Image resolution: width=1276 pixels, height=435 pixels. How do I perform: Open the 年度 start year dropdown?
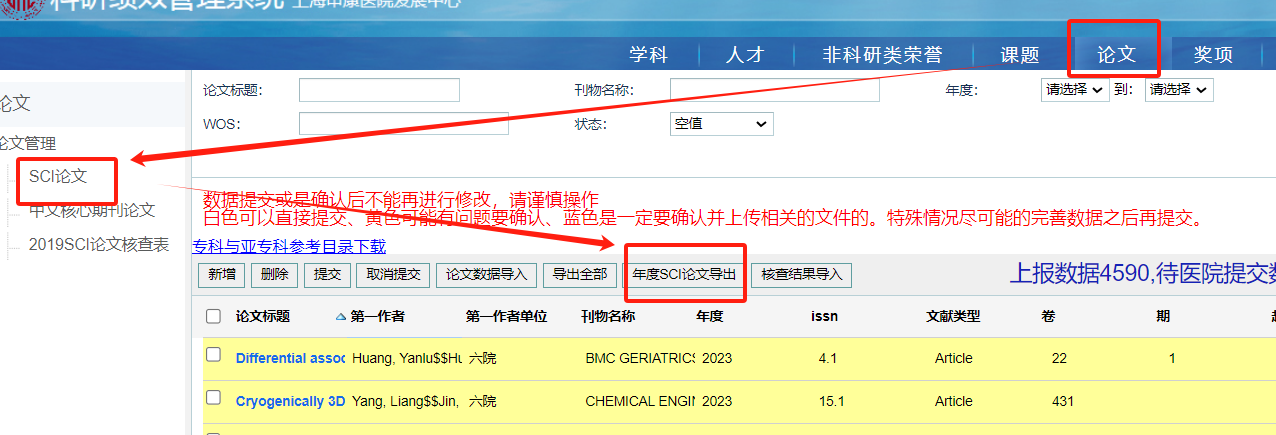[1075, 90]
